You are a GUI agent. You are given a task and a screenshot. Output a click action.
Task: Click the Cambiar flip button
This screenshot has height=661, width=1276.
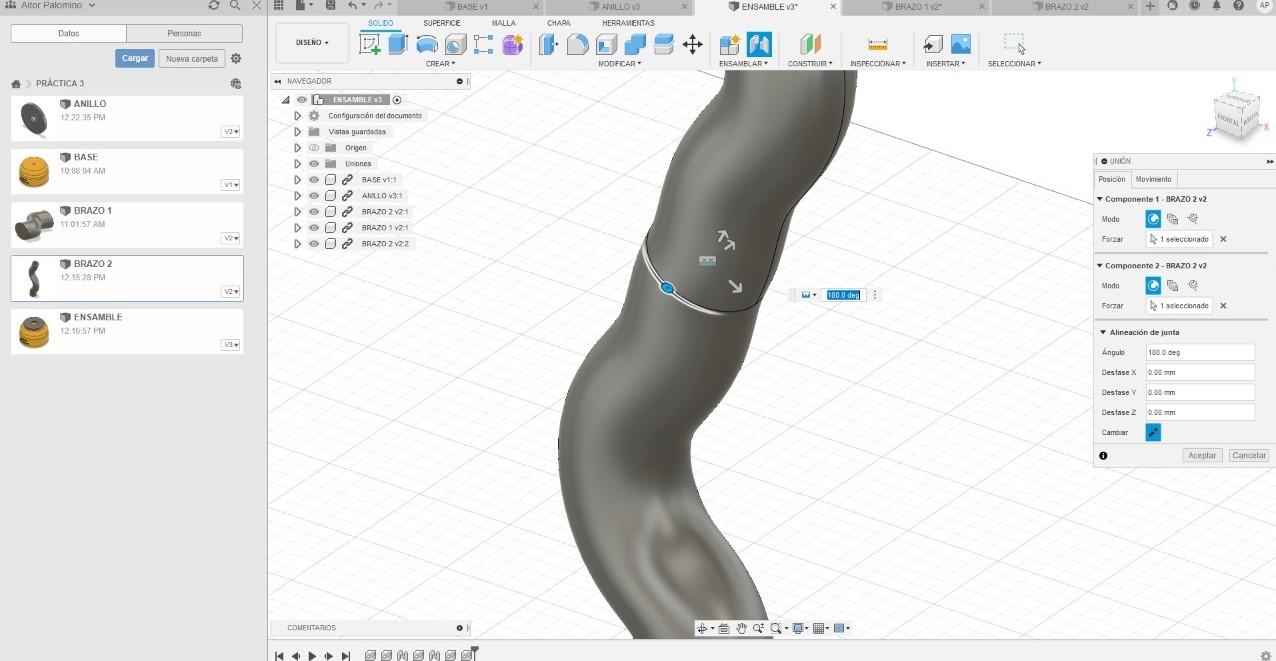pos(1153,433)
